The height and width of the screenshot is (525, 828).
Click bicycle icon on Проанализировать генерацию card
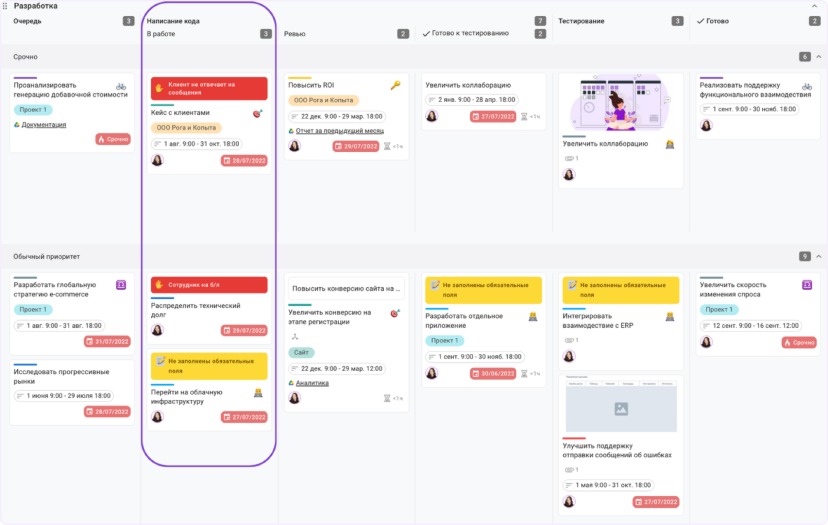121,86
